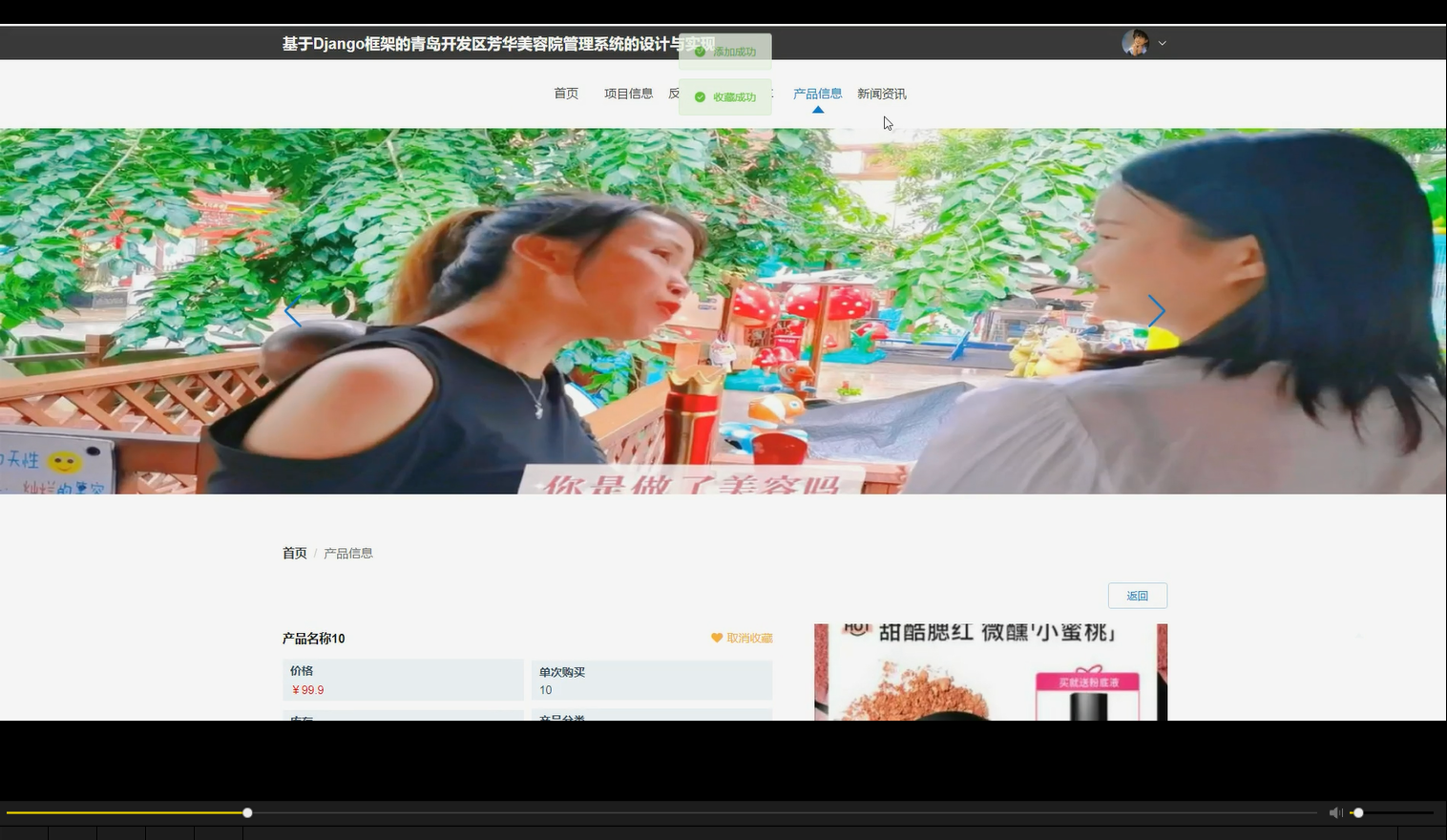Mute the video with speaker icon
The image size is (1447, 840).
tap(1335, 812)
